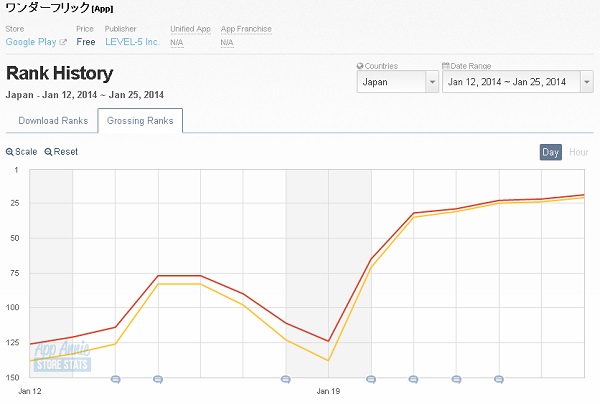Click the comment bubble right after Jan 19
Image resolution: width=600 pixels, height=404 pixels.
coord(371,379)
